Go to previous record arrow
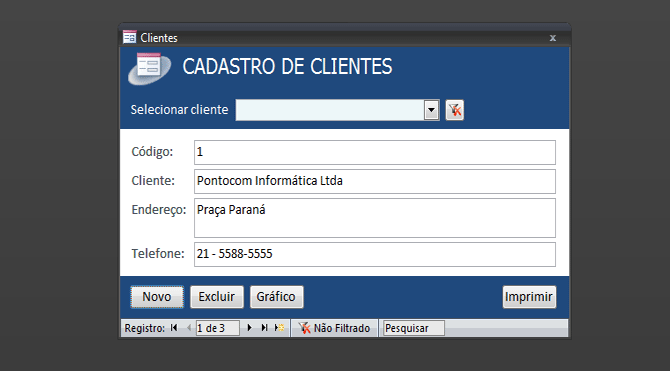The height and width of the screenshot is (371, 670). click(x=188, y=328)
